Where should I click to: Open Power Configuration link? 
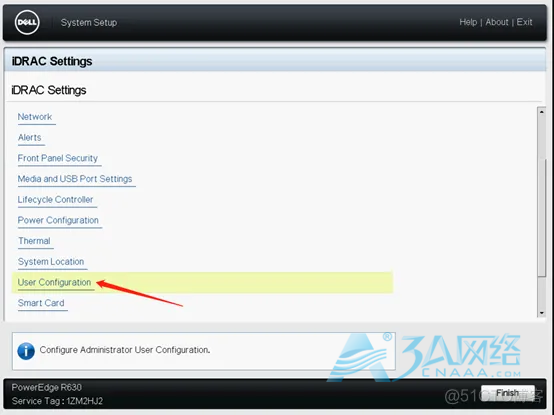coord(58,220)
